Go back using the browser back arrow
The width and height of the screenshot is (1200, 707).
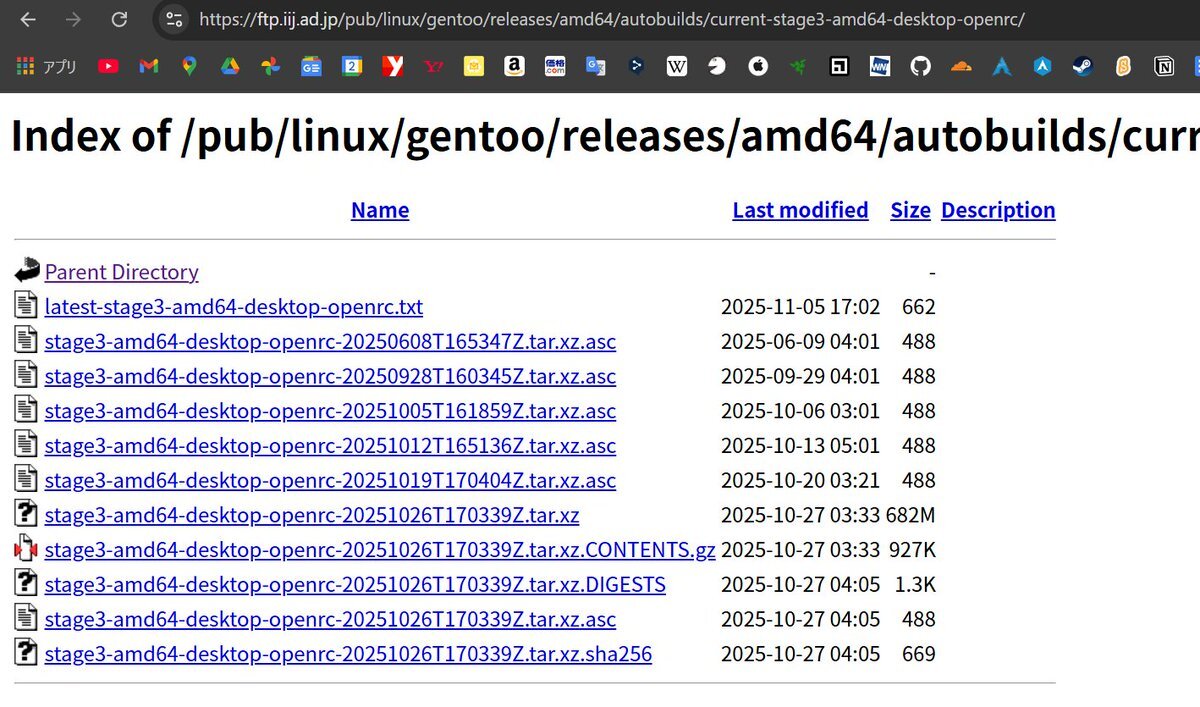28,19
